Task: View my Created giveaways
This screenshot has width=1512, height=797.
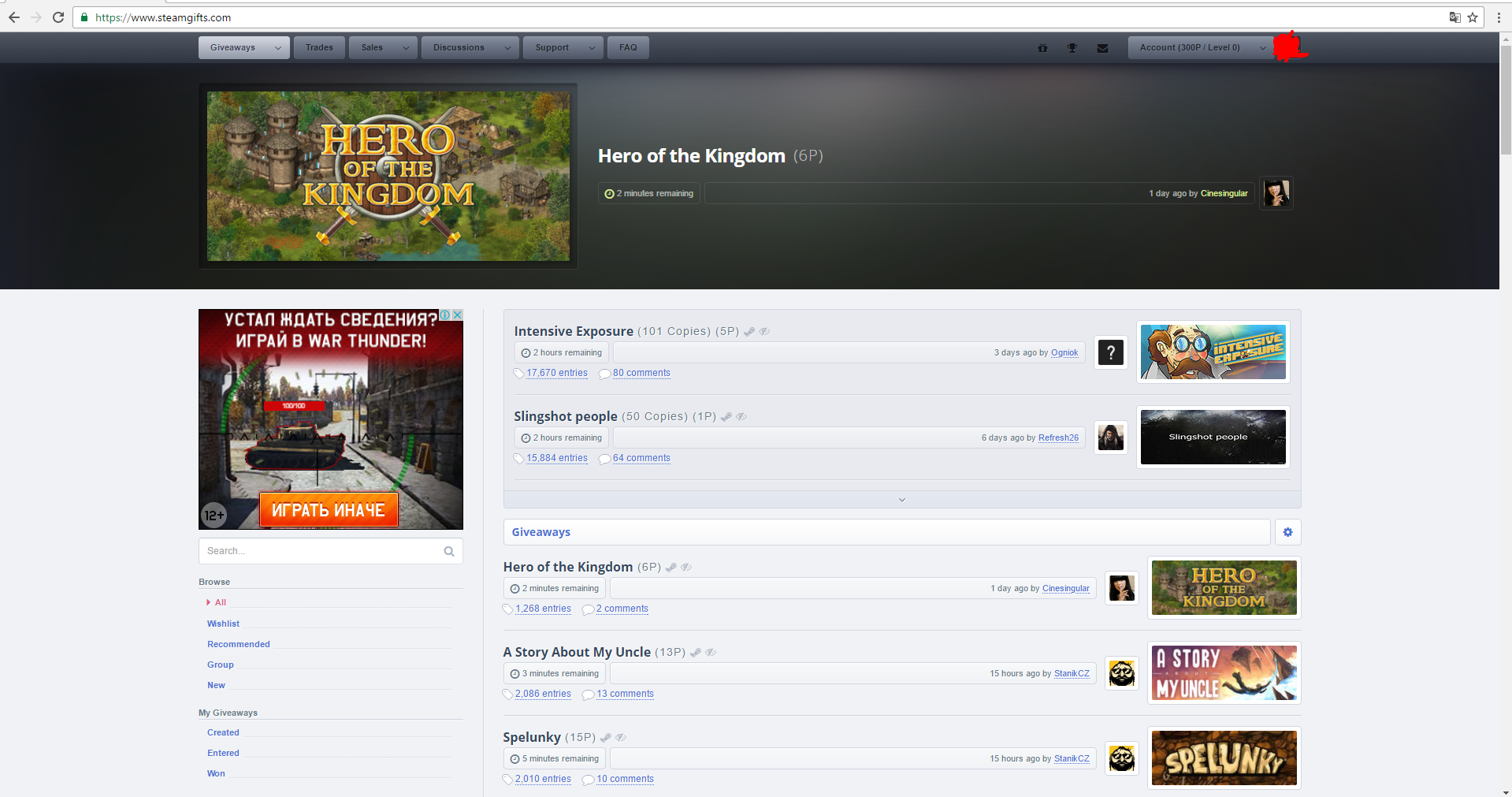Action: (223, 732)
